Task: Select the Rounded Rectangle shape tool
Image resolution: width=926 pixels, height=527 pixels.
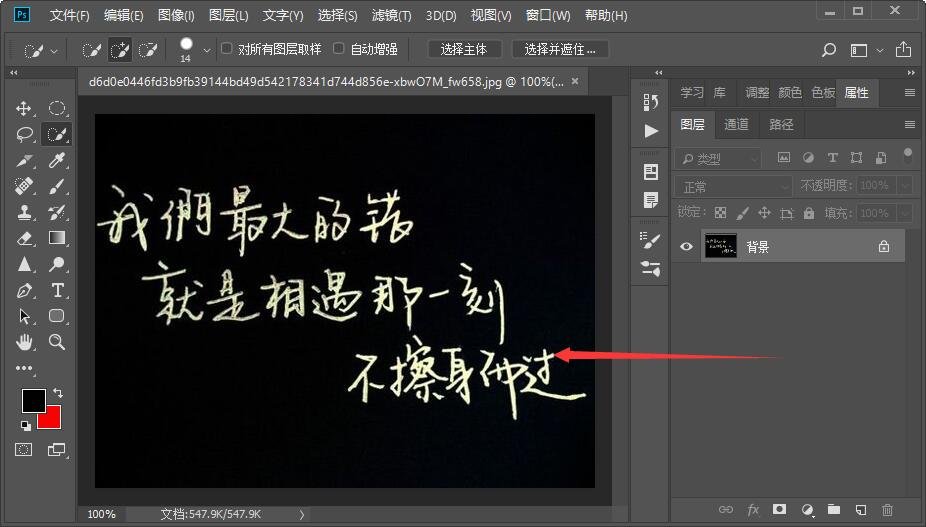Action: [x=57, y=315]
